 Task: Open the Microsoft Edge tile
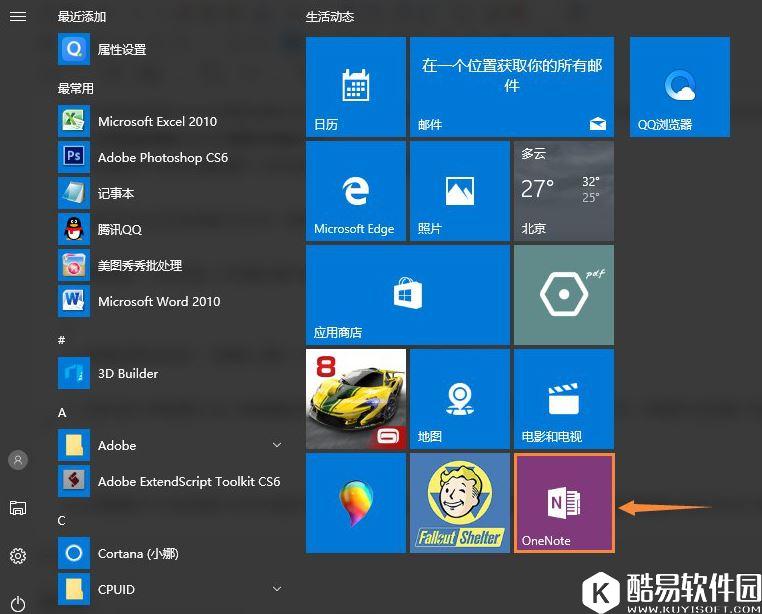(x=356, y=191)
